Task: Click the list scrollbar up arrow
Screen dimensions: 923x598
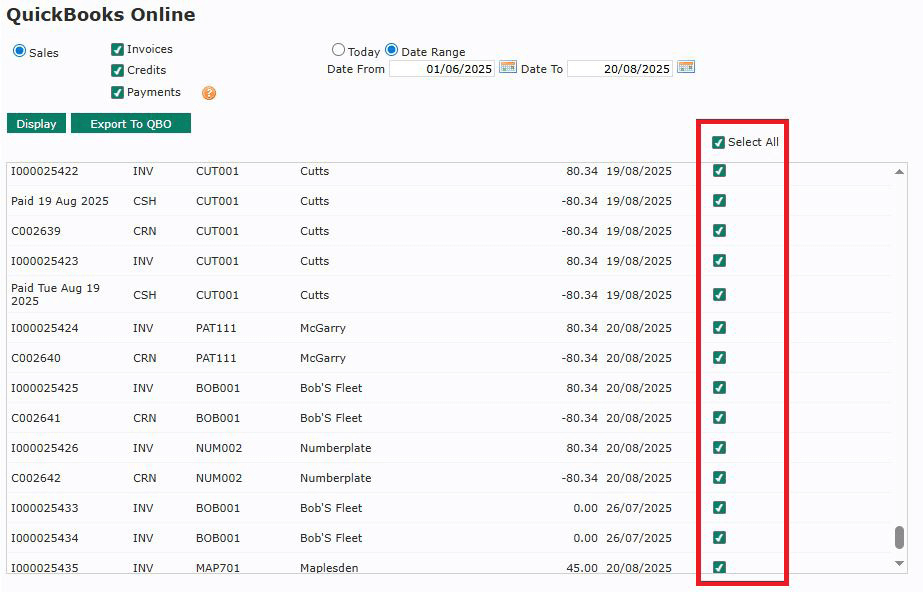Action: (899, 172)
